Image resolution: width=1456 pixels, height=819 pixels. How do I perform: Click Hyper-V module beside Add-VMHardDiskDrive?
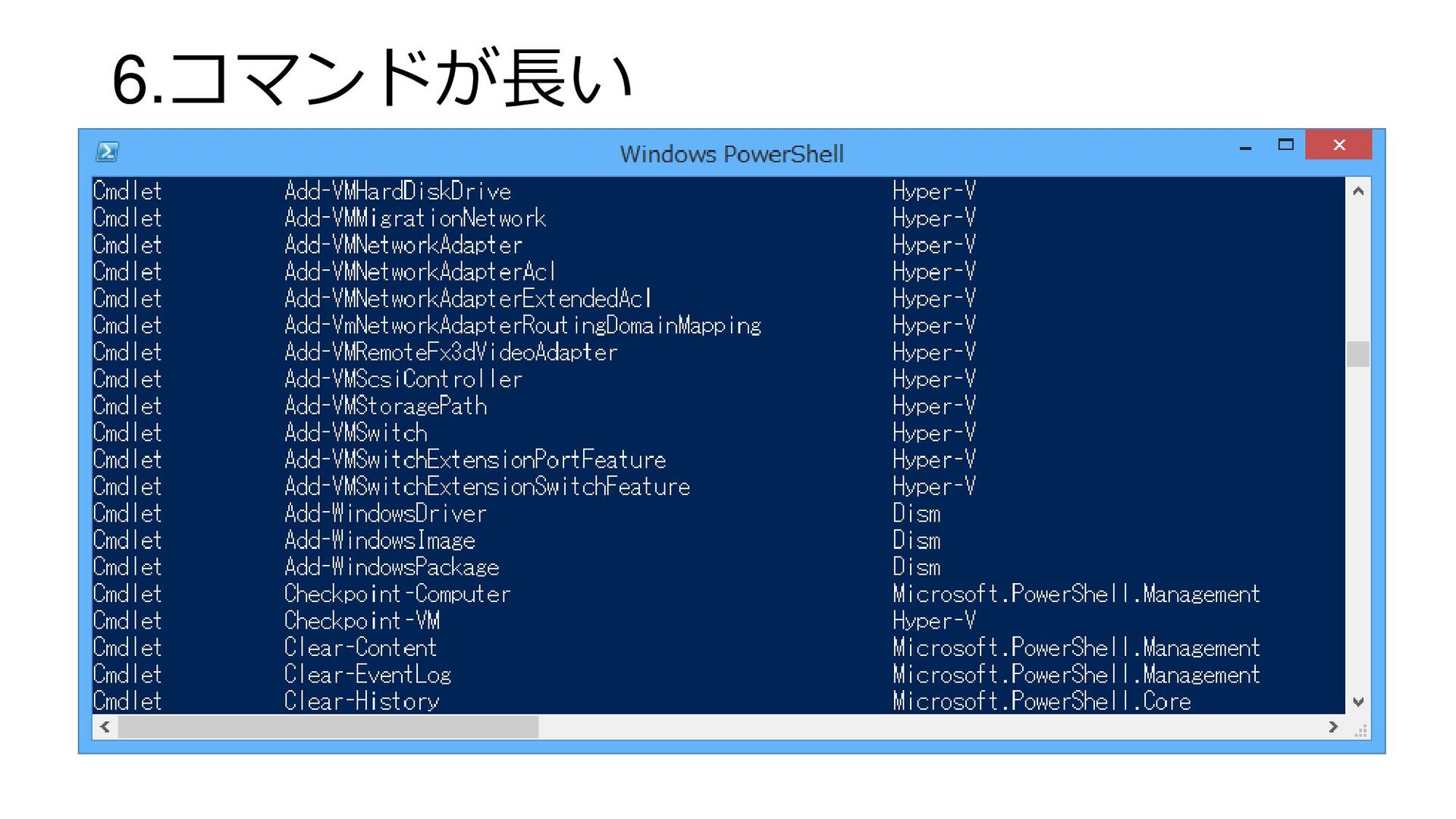934,191
